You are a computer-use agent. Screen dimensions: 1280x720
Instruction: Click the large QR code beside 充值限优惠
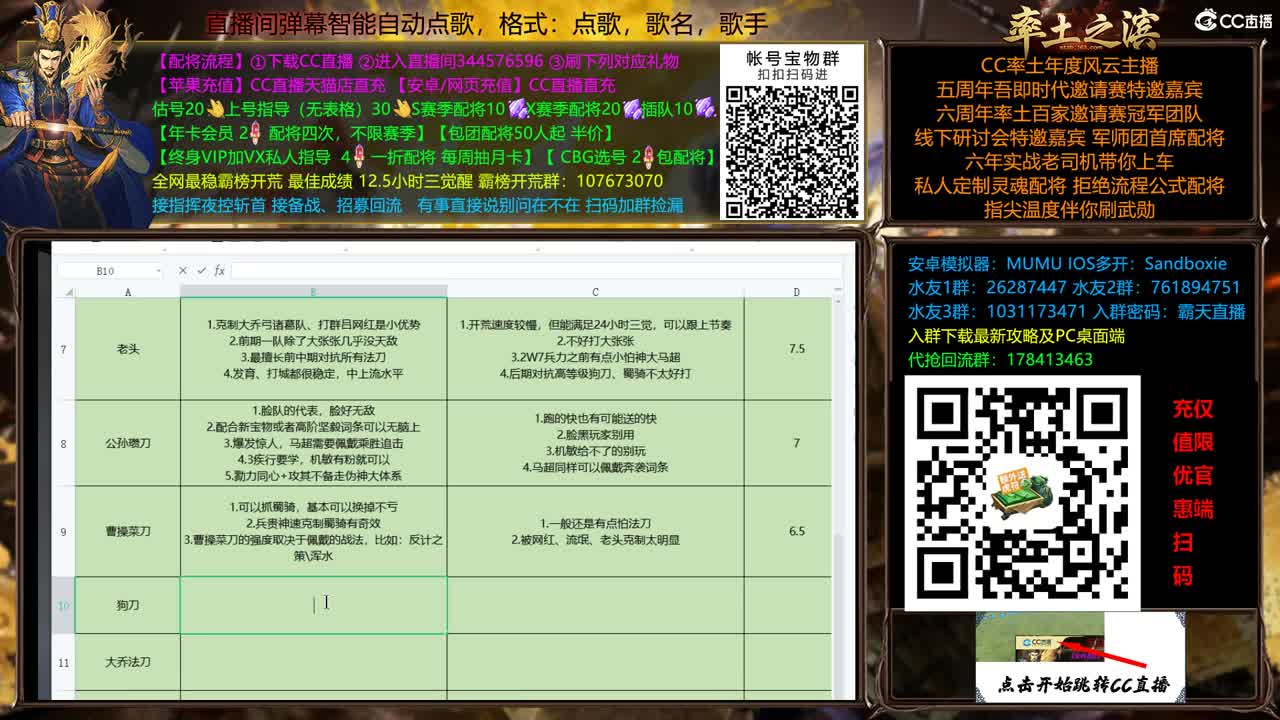(x=1022, y=493)
